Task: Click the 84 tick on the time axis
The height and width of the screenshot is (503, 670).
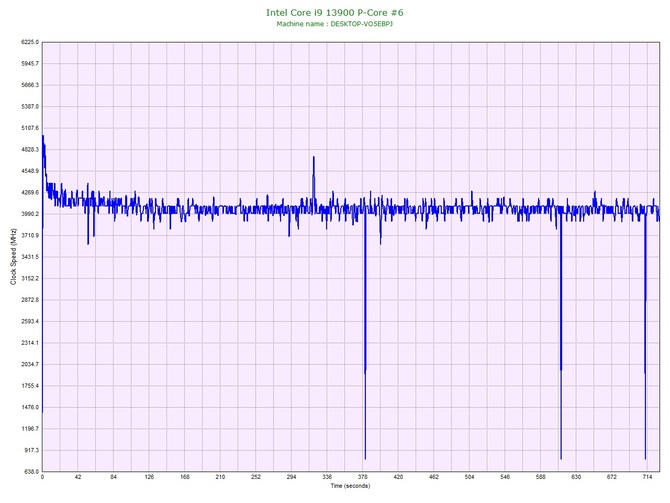Action: click(114, 477)
